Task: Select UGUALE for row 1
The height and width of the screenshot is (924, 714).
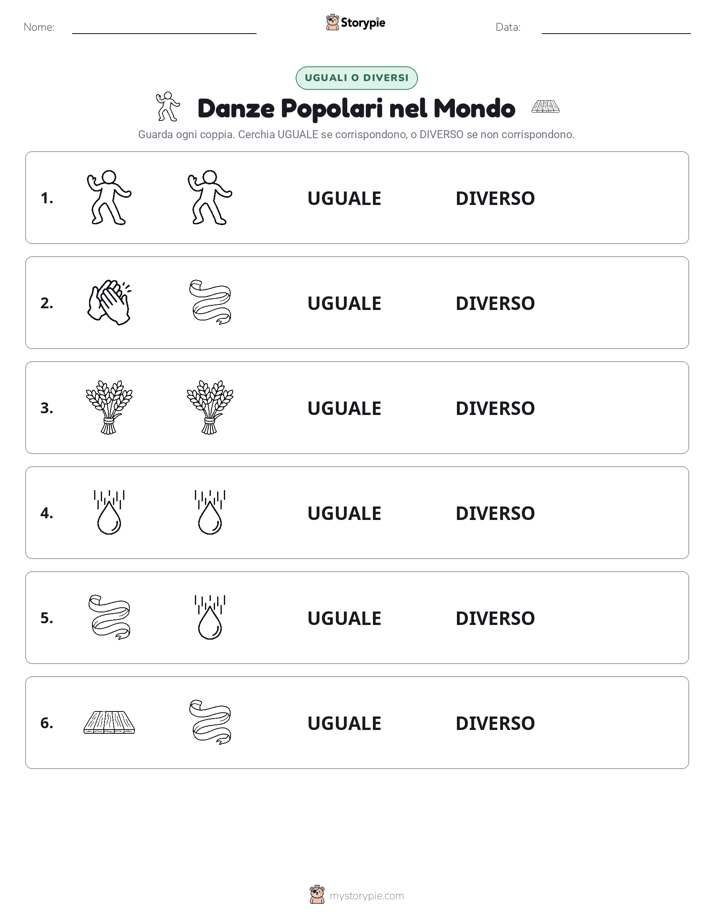Action: (x=344, y=198)
